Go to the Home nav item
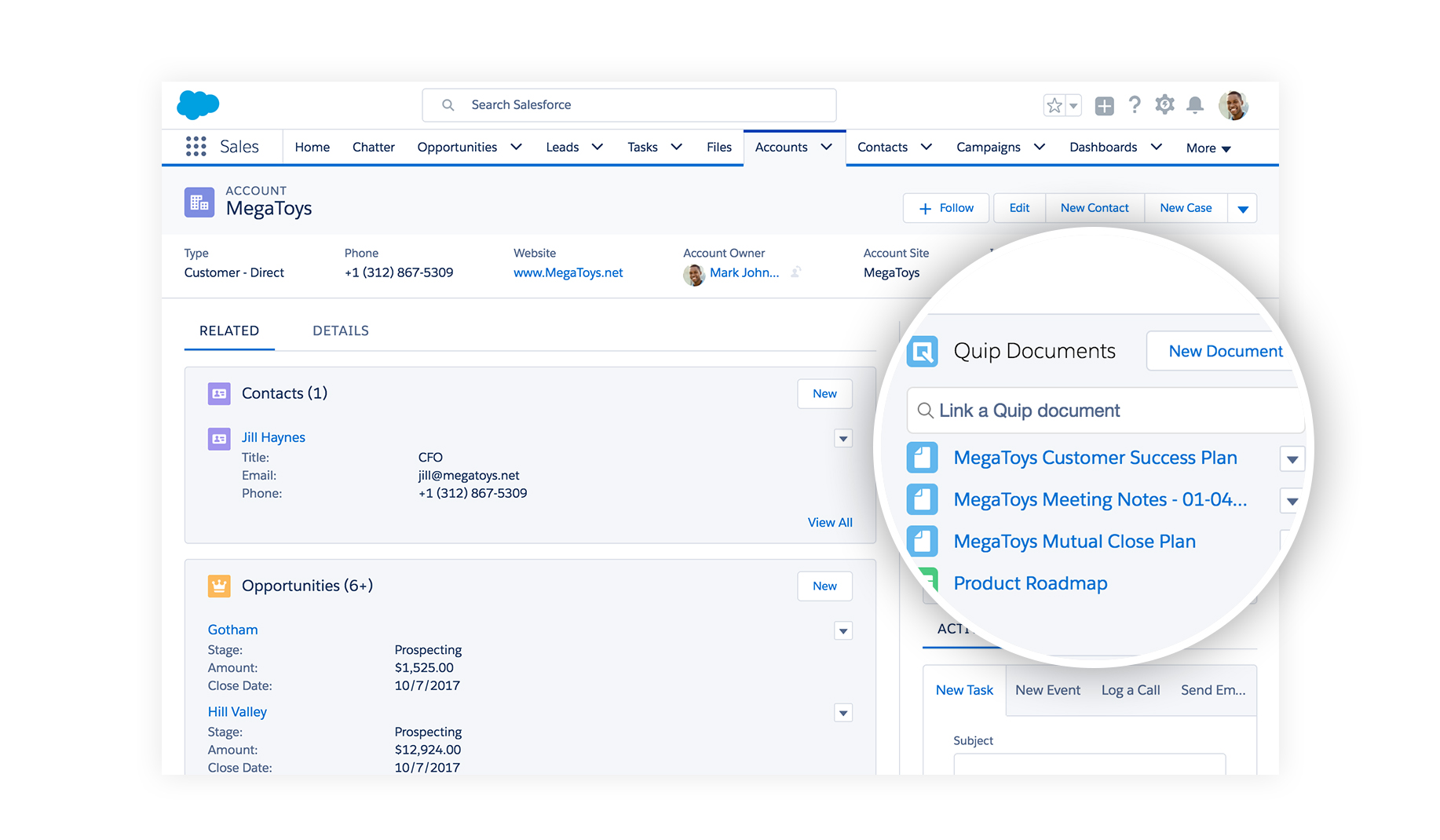 tap(312, 147)
